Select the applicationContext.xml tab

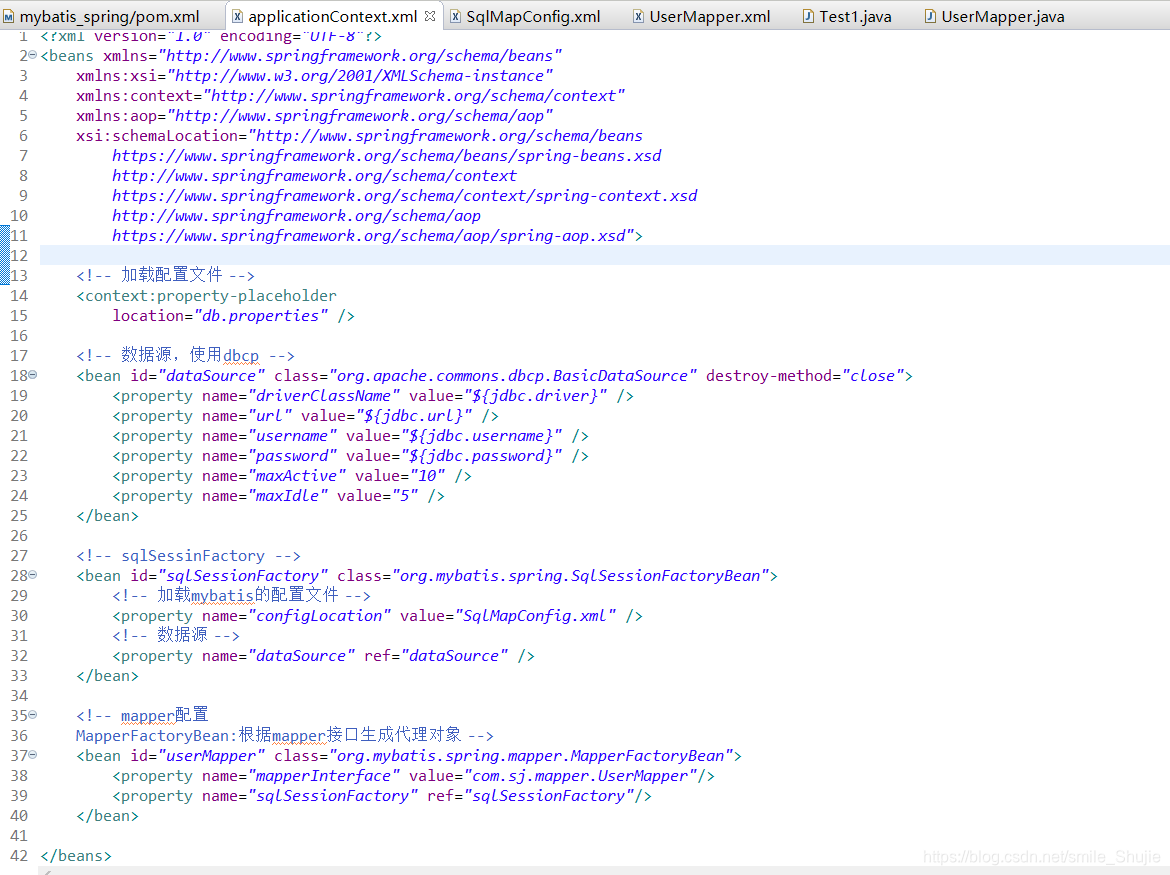pyautogui.click(x=333, y=16)
